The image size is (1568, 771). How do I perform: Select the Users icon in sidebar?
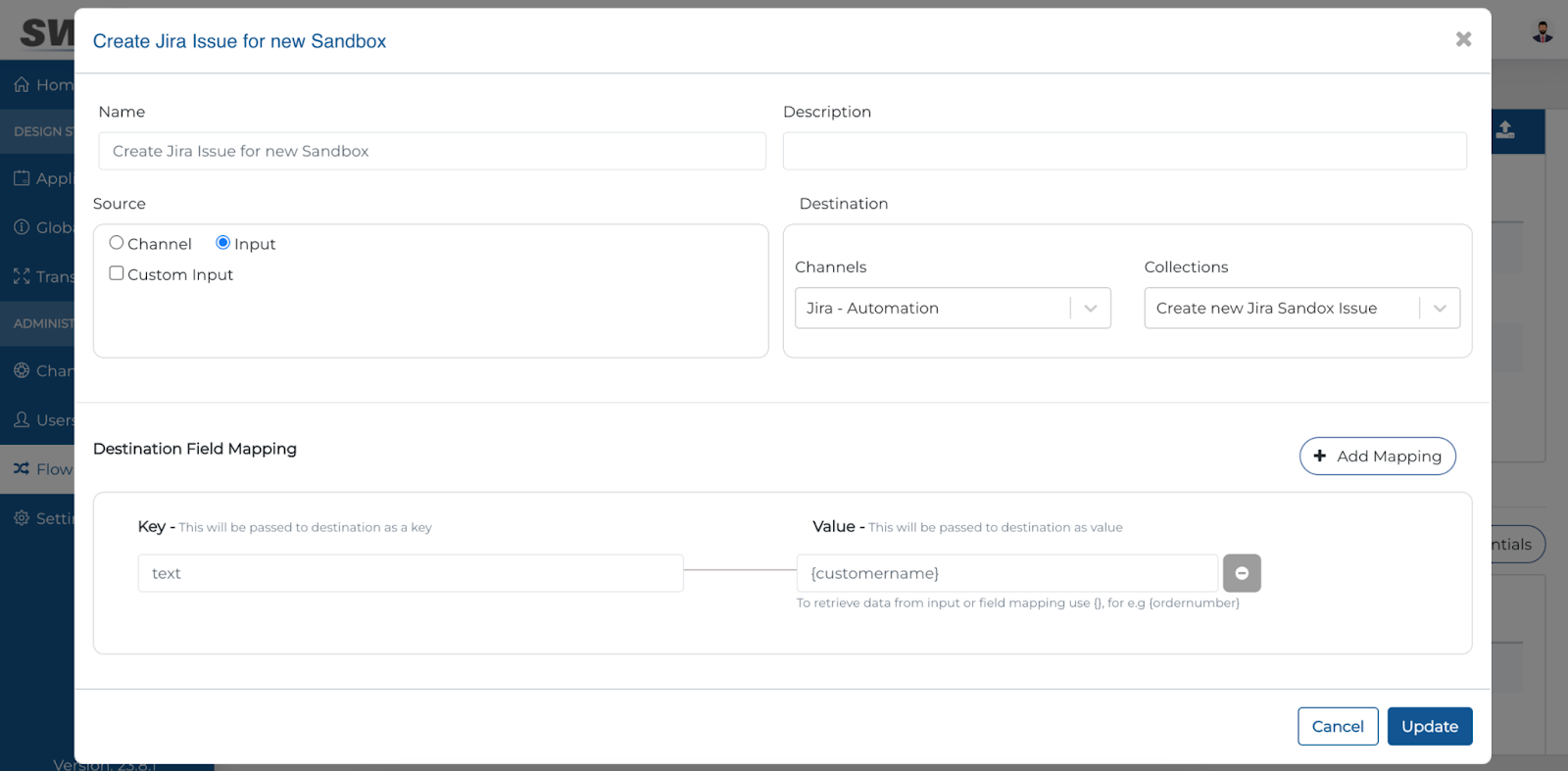[x=22, y=419]
